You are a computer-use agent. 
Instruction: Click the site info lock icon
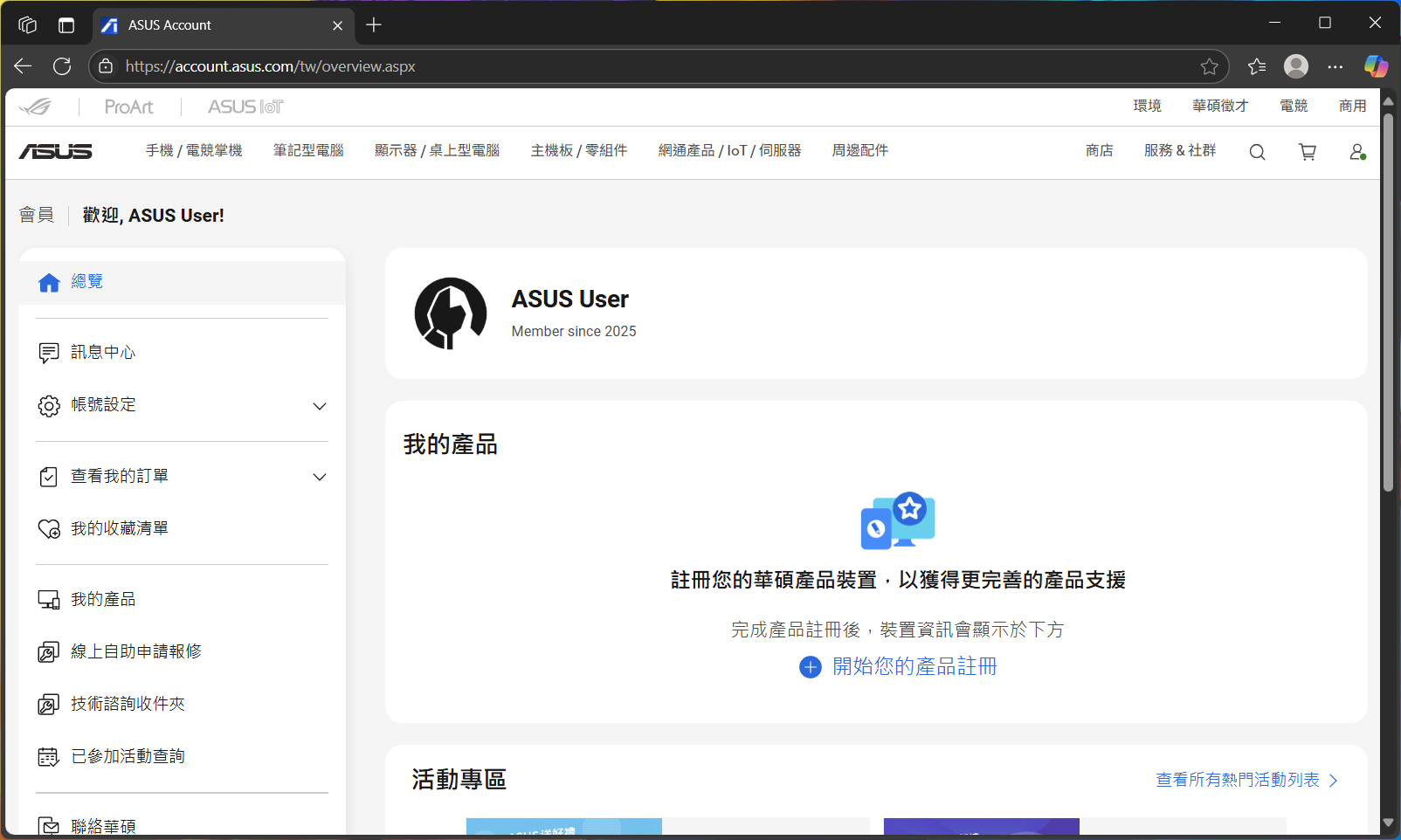click(106, 66)
